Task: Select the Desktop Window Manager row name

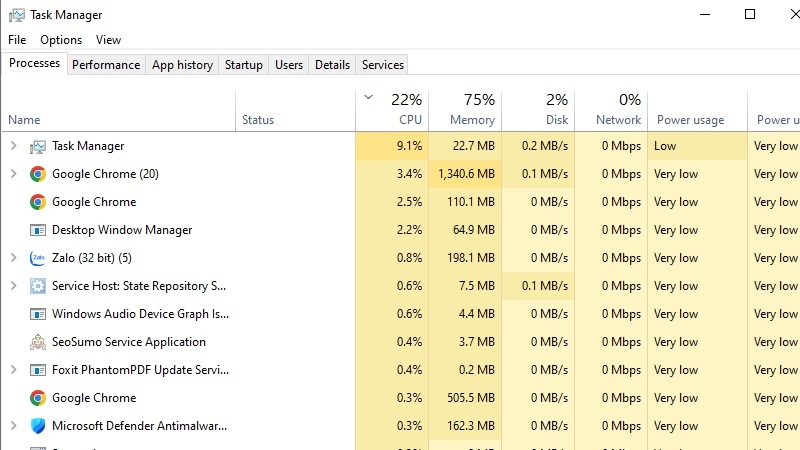Action: click(122, 230)
